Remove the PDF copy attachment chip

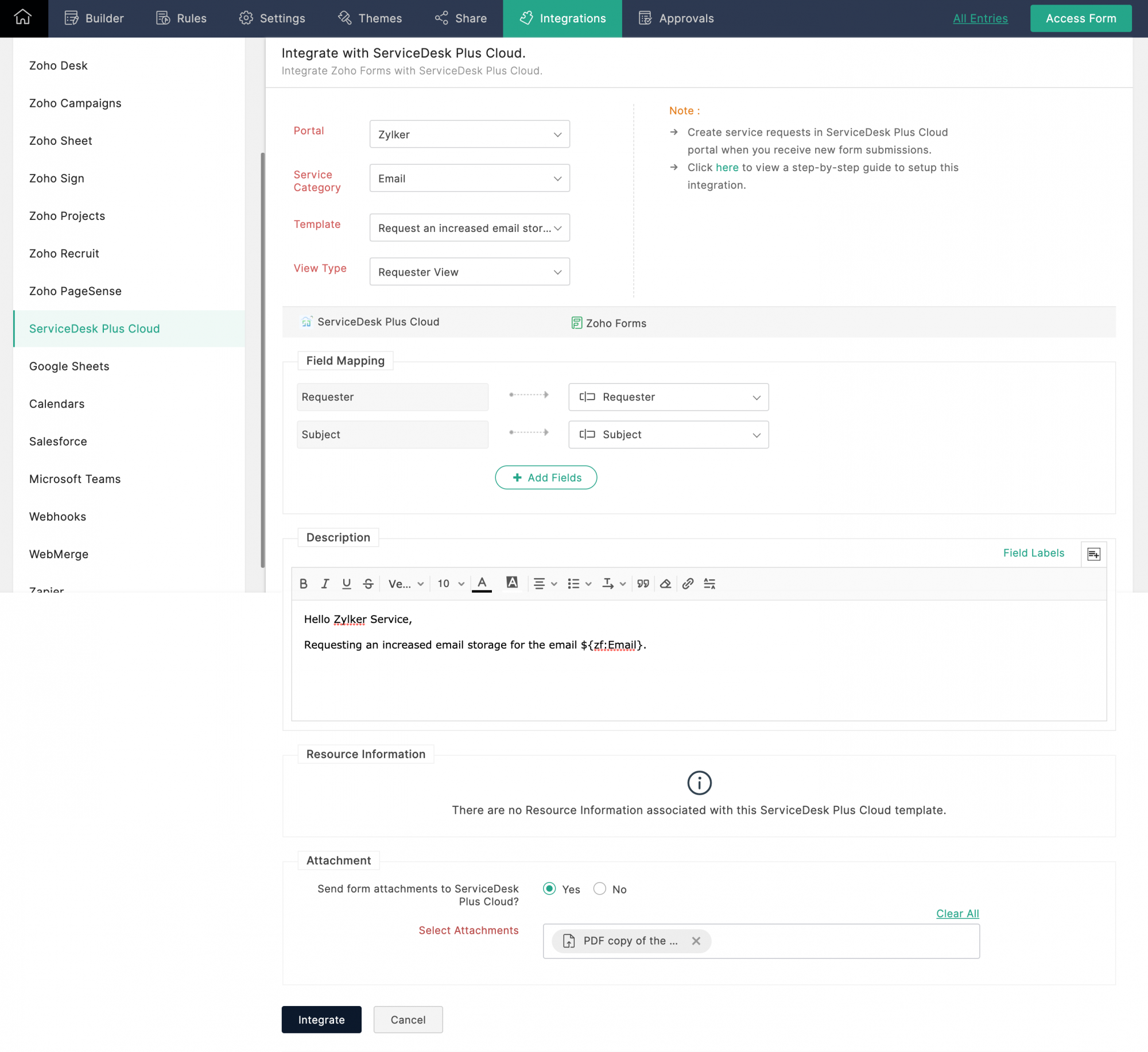pyautogui.click(x=696, y=941)
